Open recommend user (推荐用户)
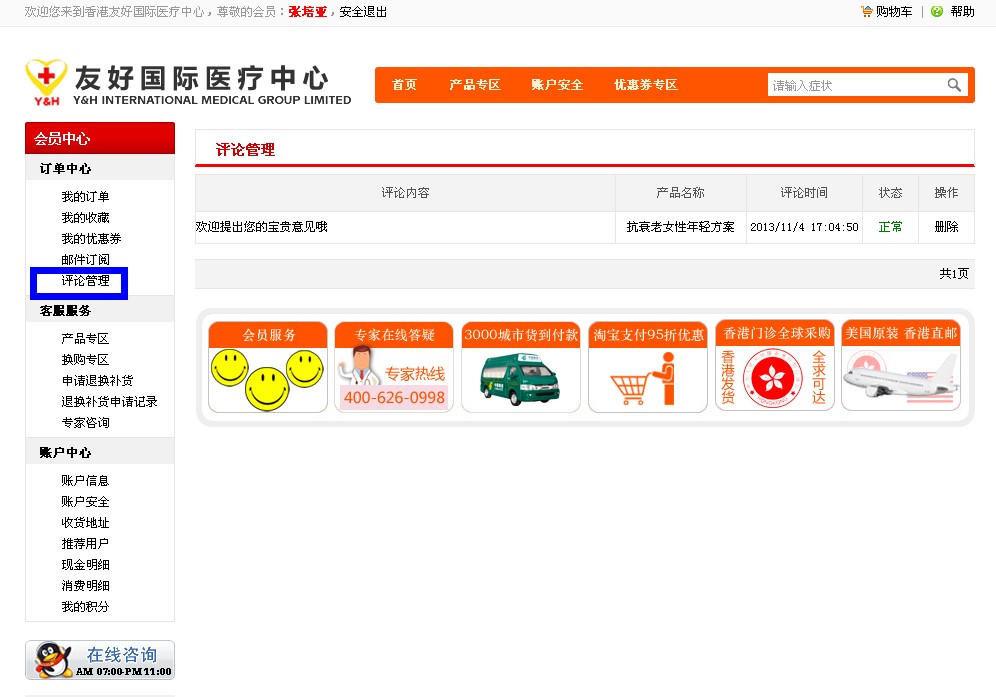The width and height of the screenshot is (996, 697). [85, 543]
